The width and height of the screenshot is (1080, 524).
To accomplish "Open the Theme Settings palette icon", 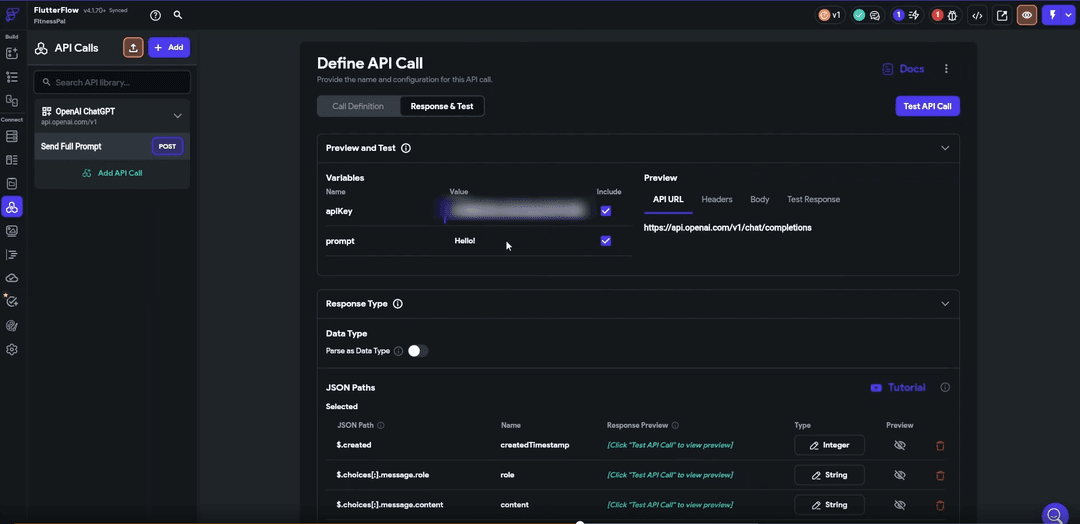I will point(12,326).
